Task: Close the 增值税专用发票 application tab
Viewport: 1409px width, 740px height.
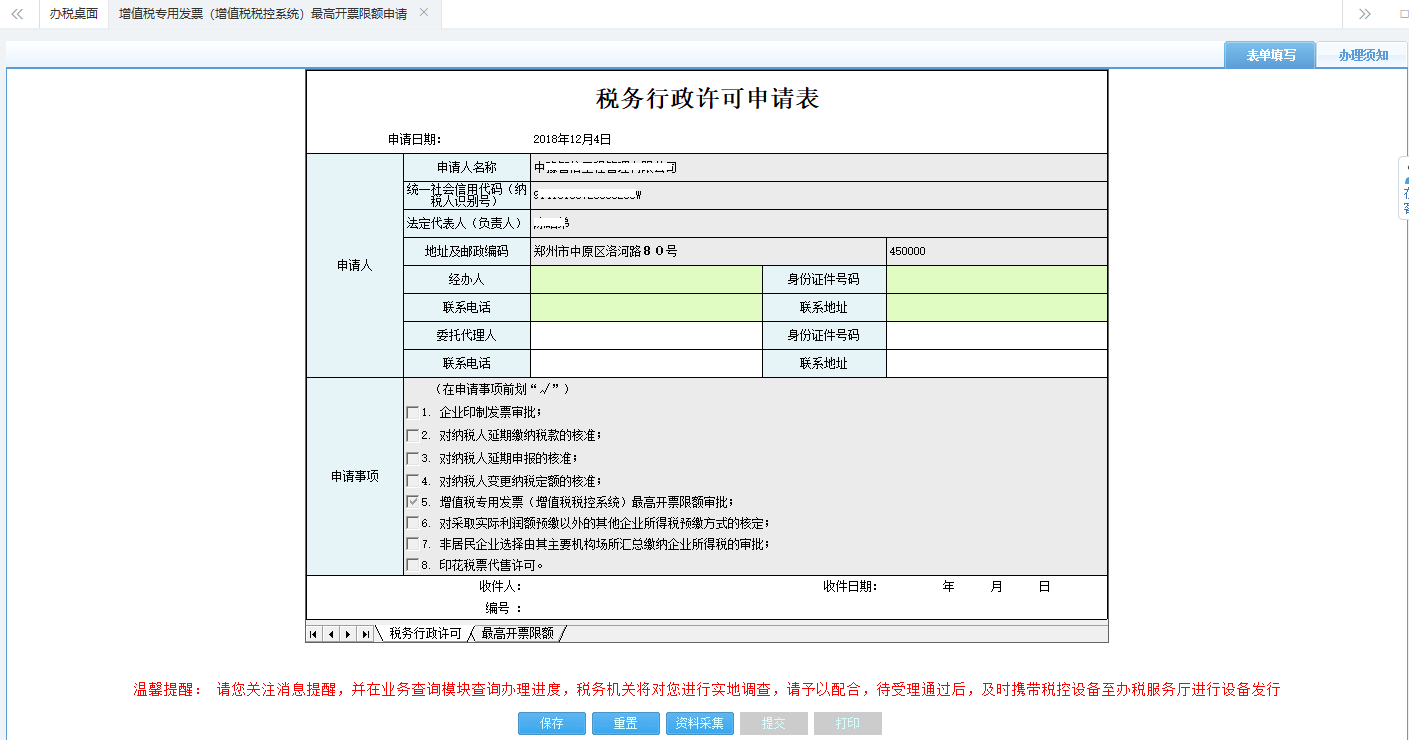Action: (x=423, y=15)
